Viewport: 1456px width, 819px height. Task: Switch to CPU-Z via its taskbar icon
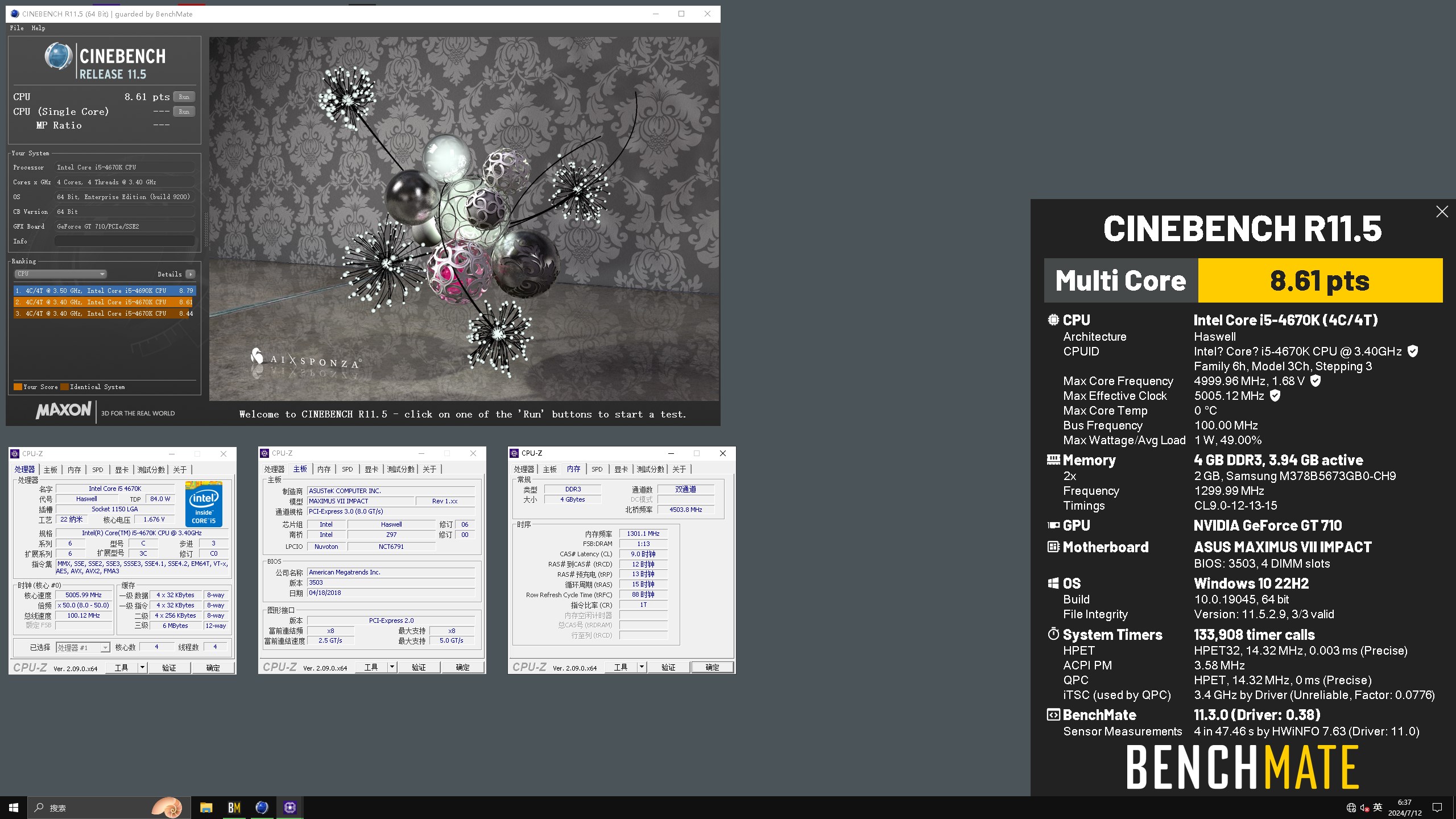coord(290,808)
